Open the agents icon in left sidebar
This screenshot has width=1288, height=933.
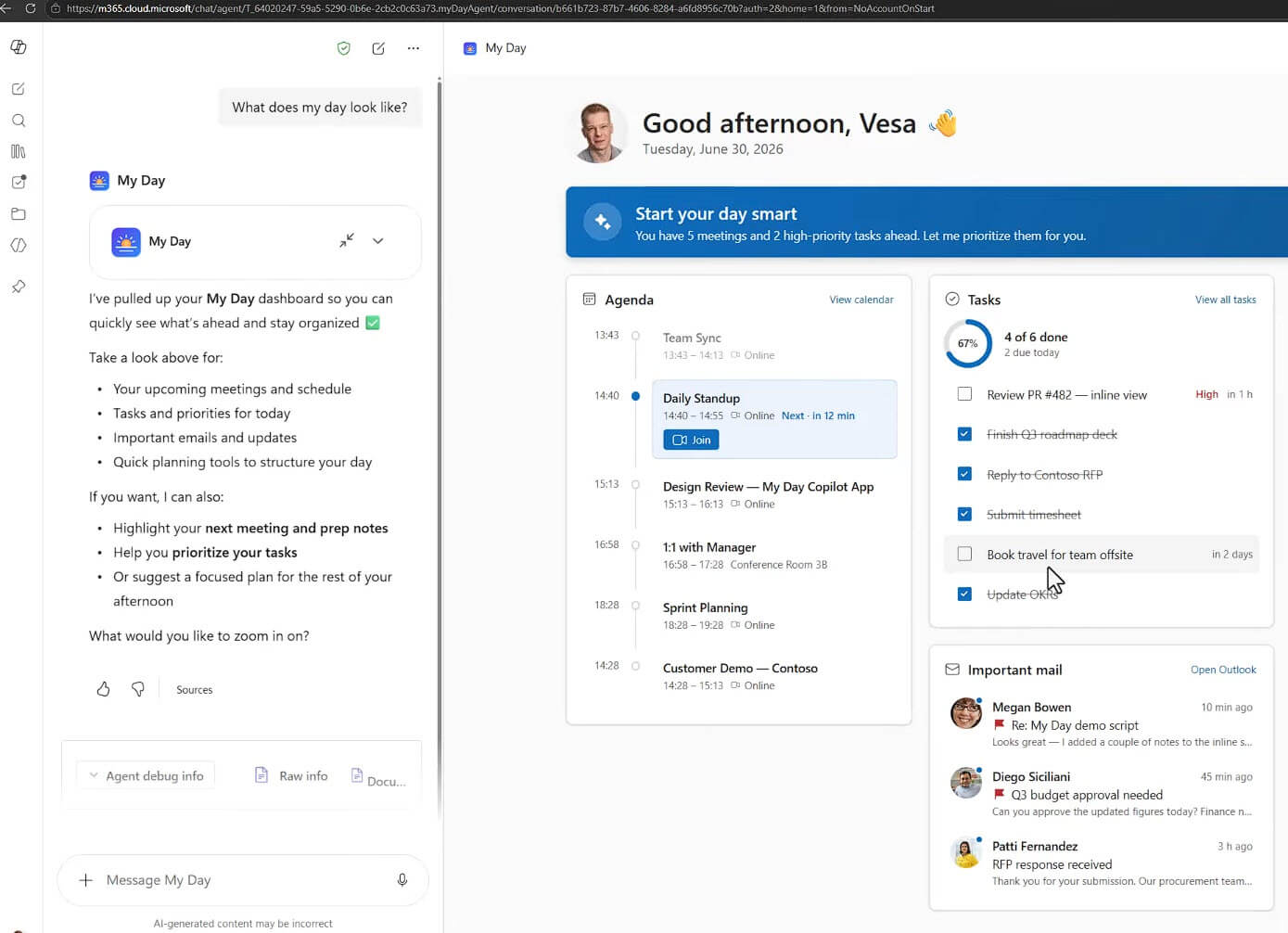19,246
